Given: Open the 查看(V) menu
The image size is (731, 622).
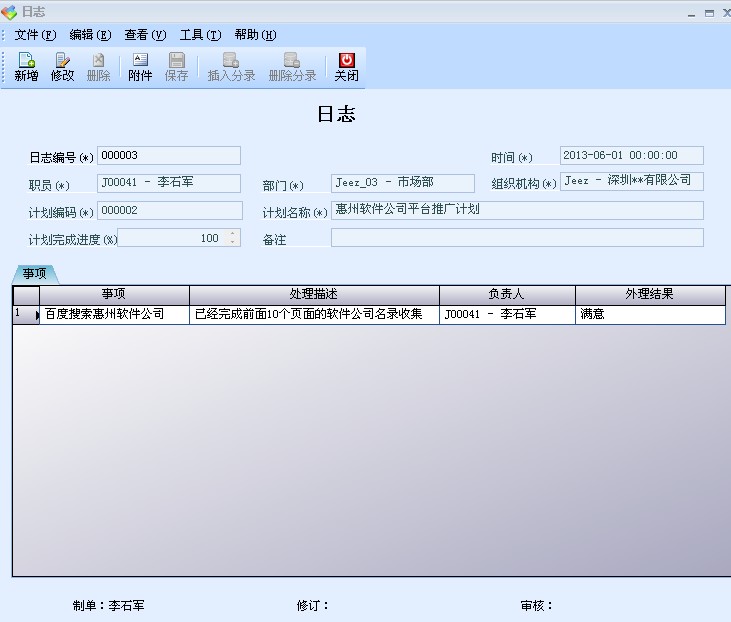Looking at the screenshot, I should point(145,35).
